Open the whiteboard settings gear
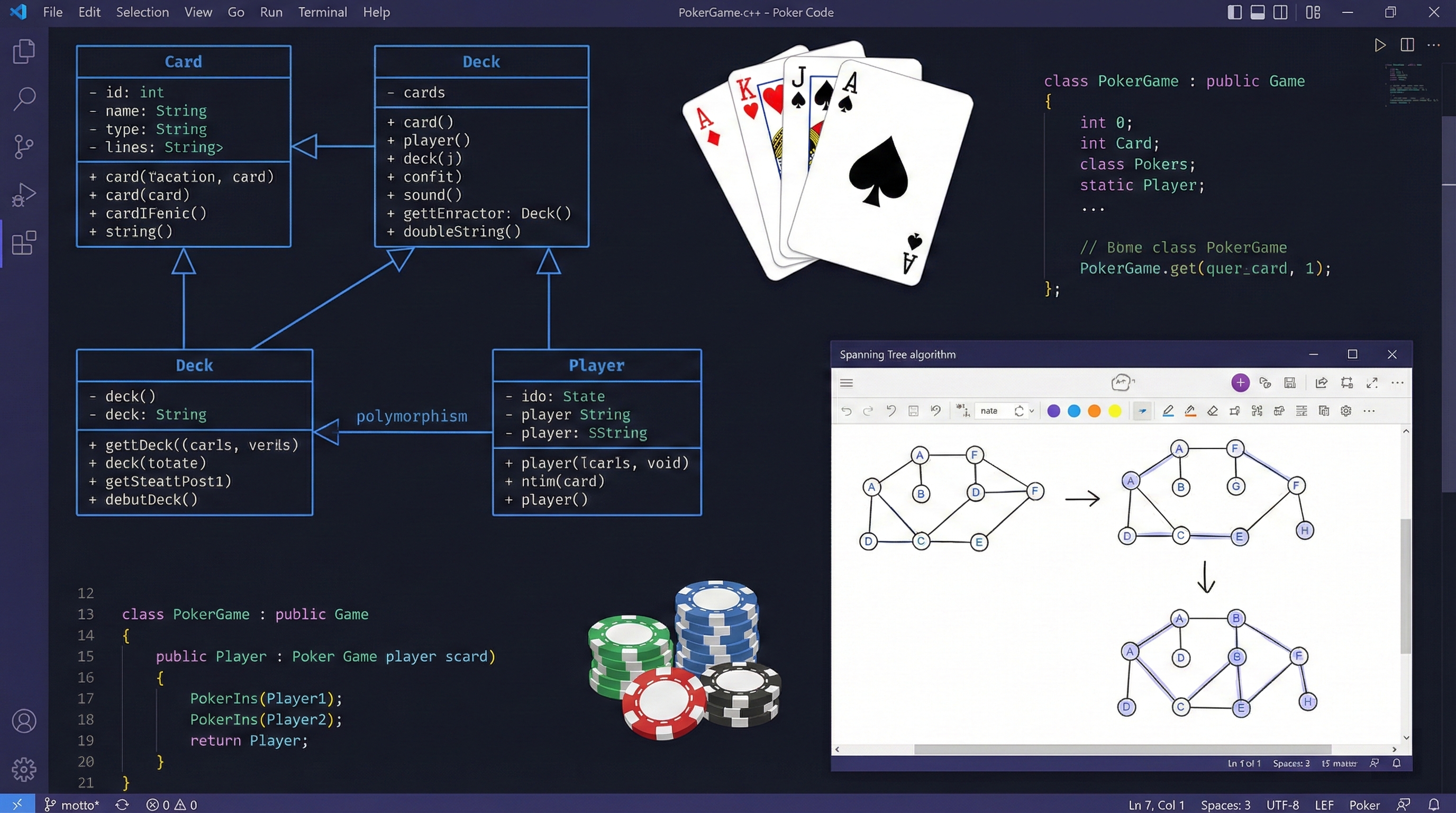This screenshot has width=1456, height=813. pos(1345,411)
